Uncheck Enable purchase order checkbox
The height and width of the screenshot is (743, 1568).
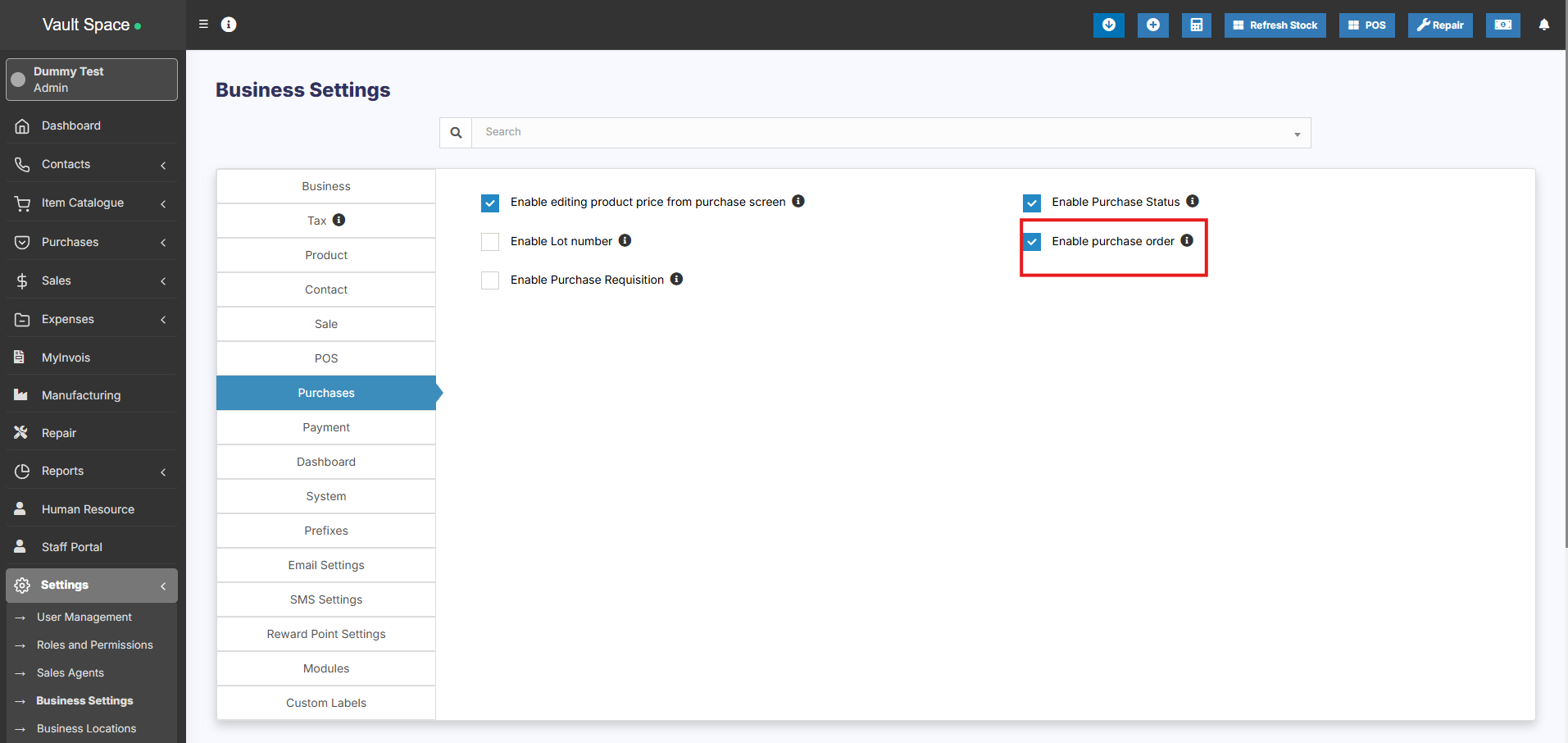[1032, 242]
